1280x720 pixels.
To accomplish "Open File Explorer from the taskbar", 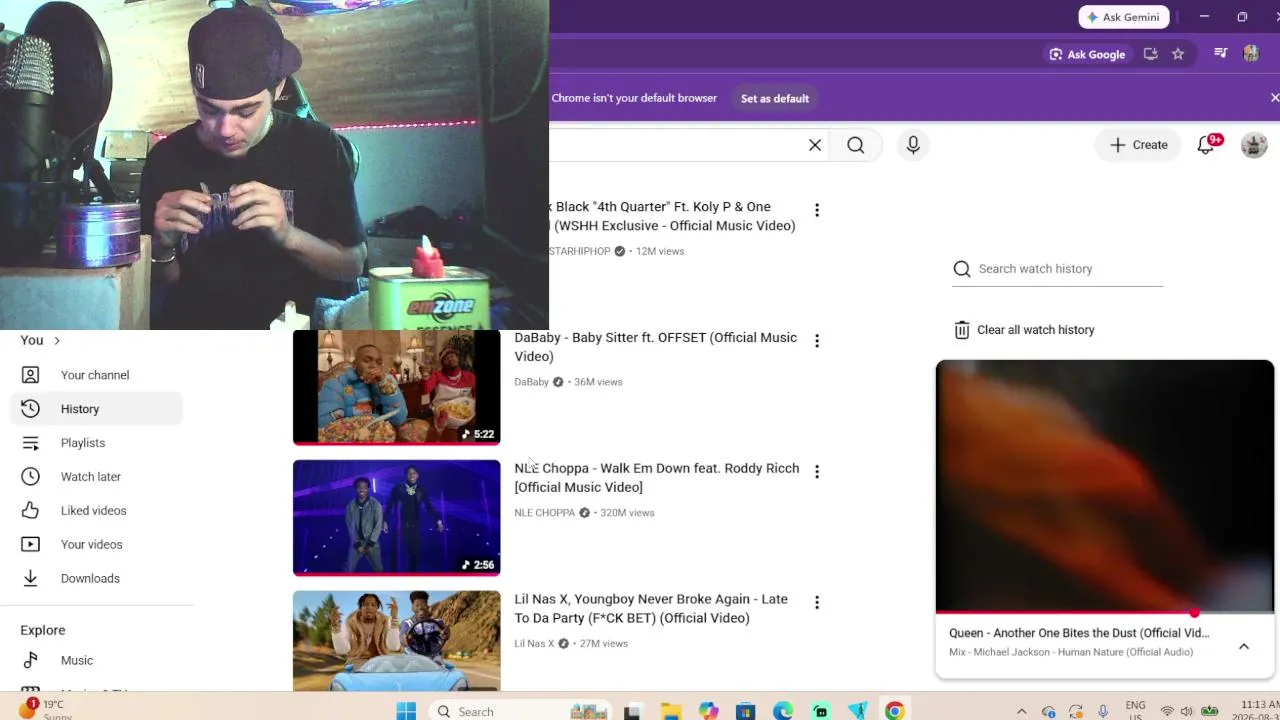I will click(671, 711).
